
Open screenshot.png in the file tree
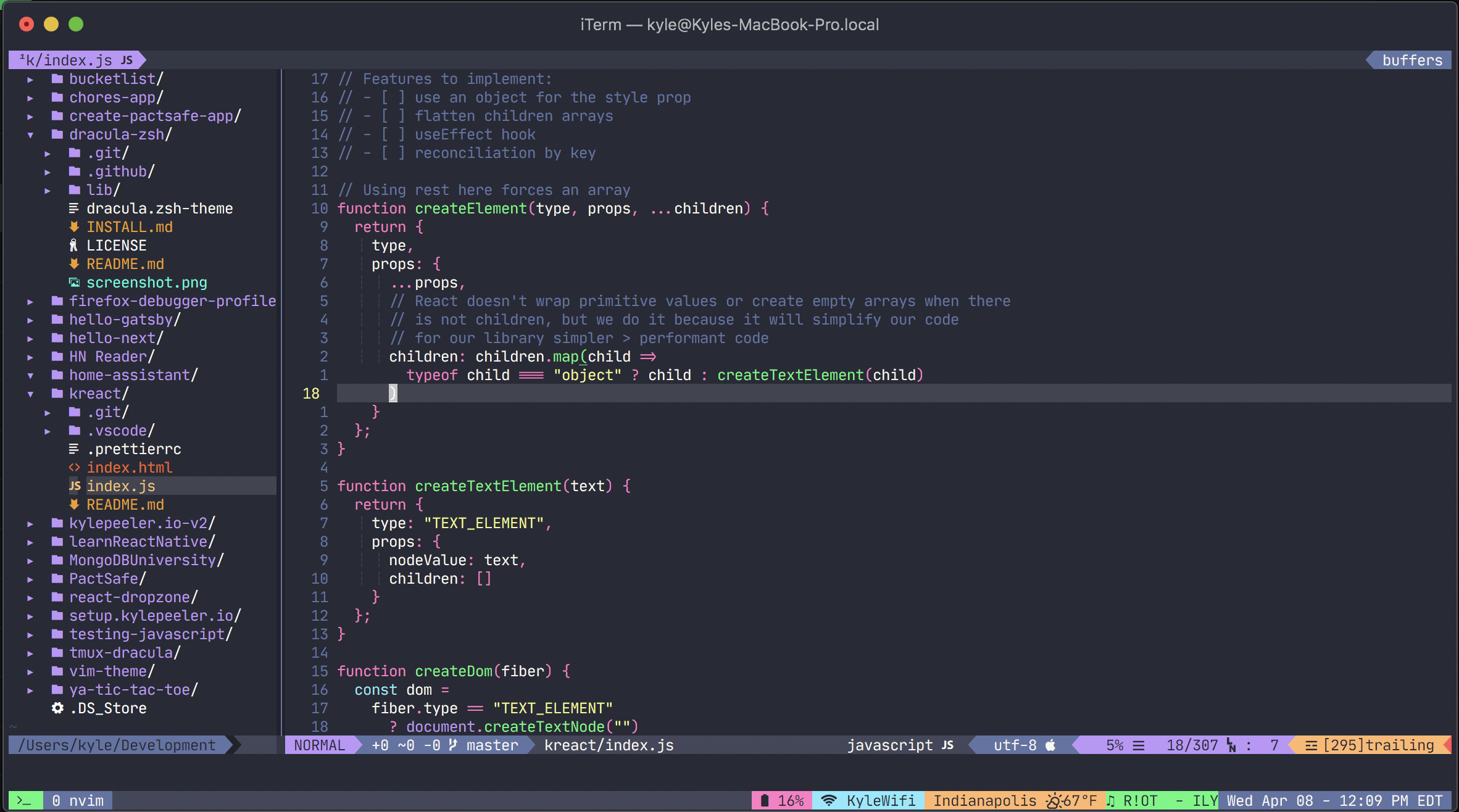[147, 283]
